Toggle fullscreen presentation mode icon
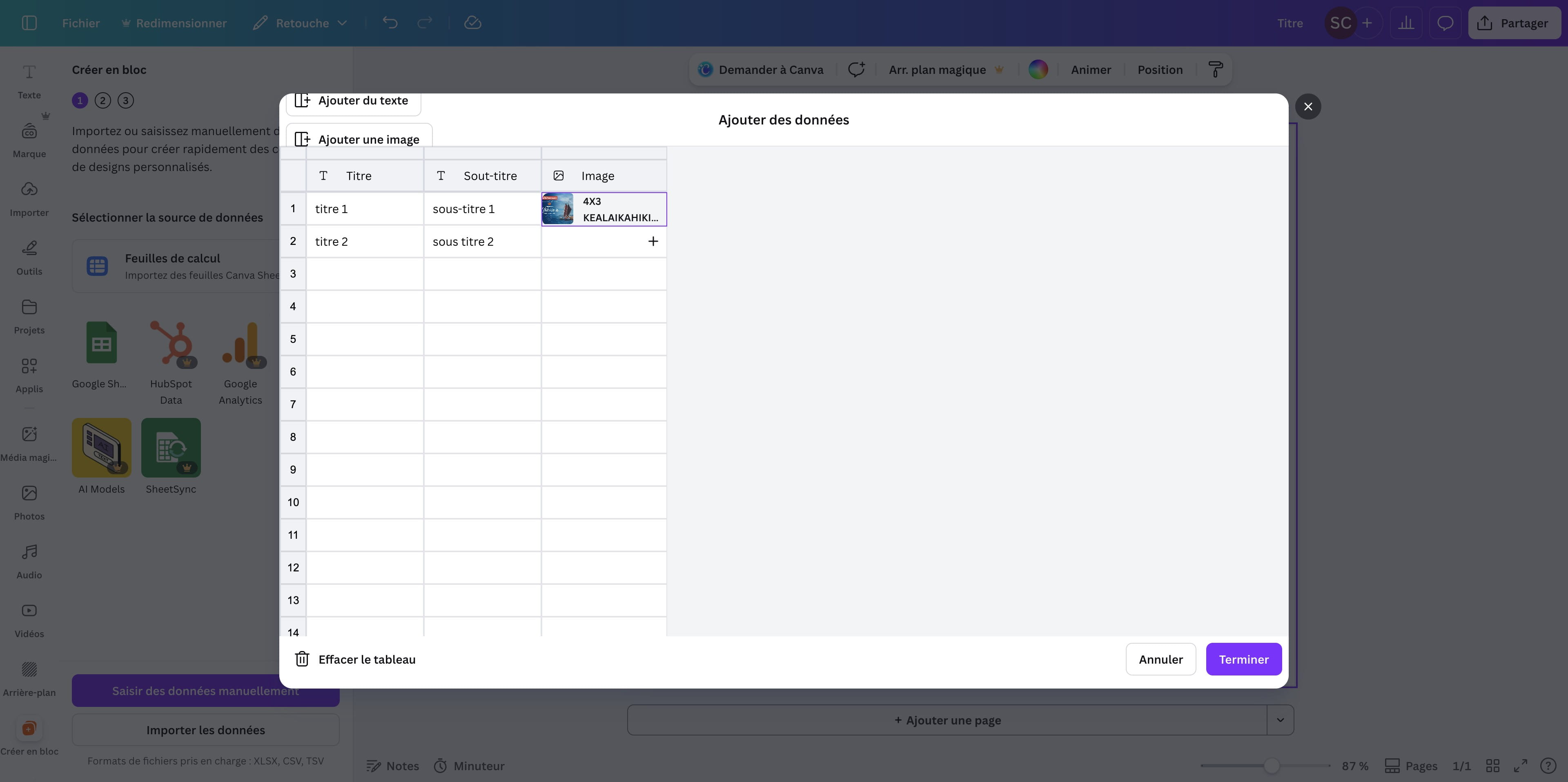 coord(1521,766)
